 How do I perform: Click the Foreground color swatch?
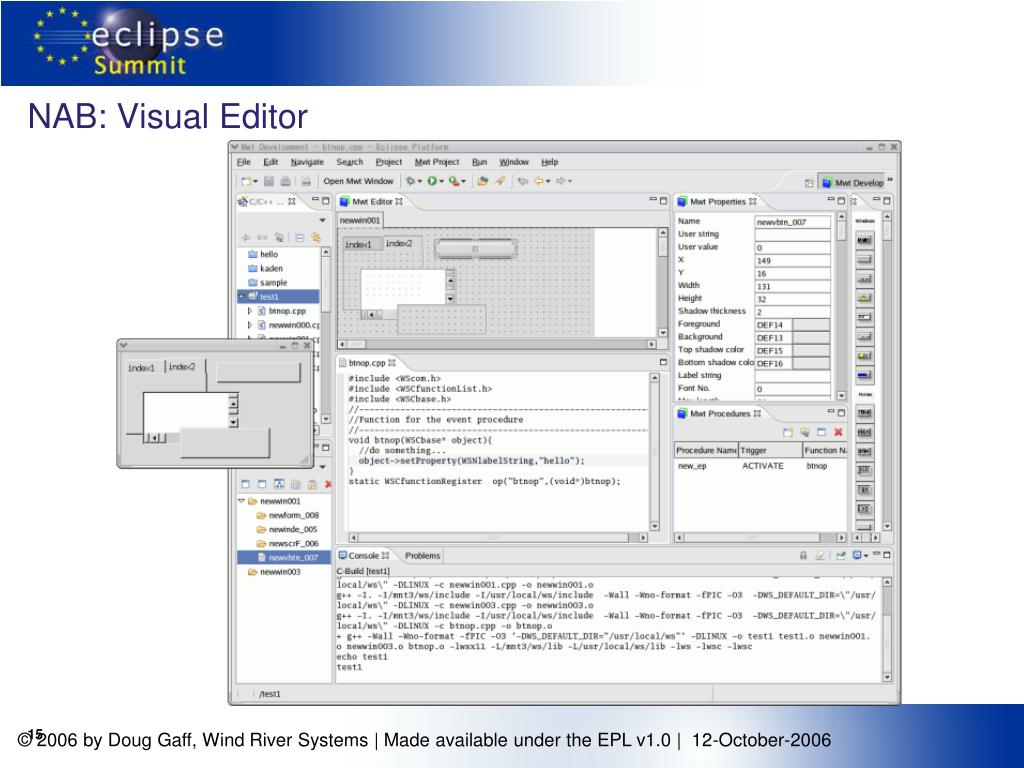point(811,325)
